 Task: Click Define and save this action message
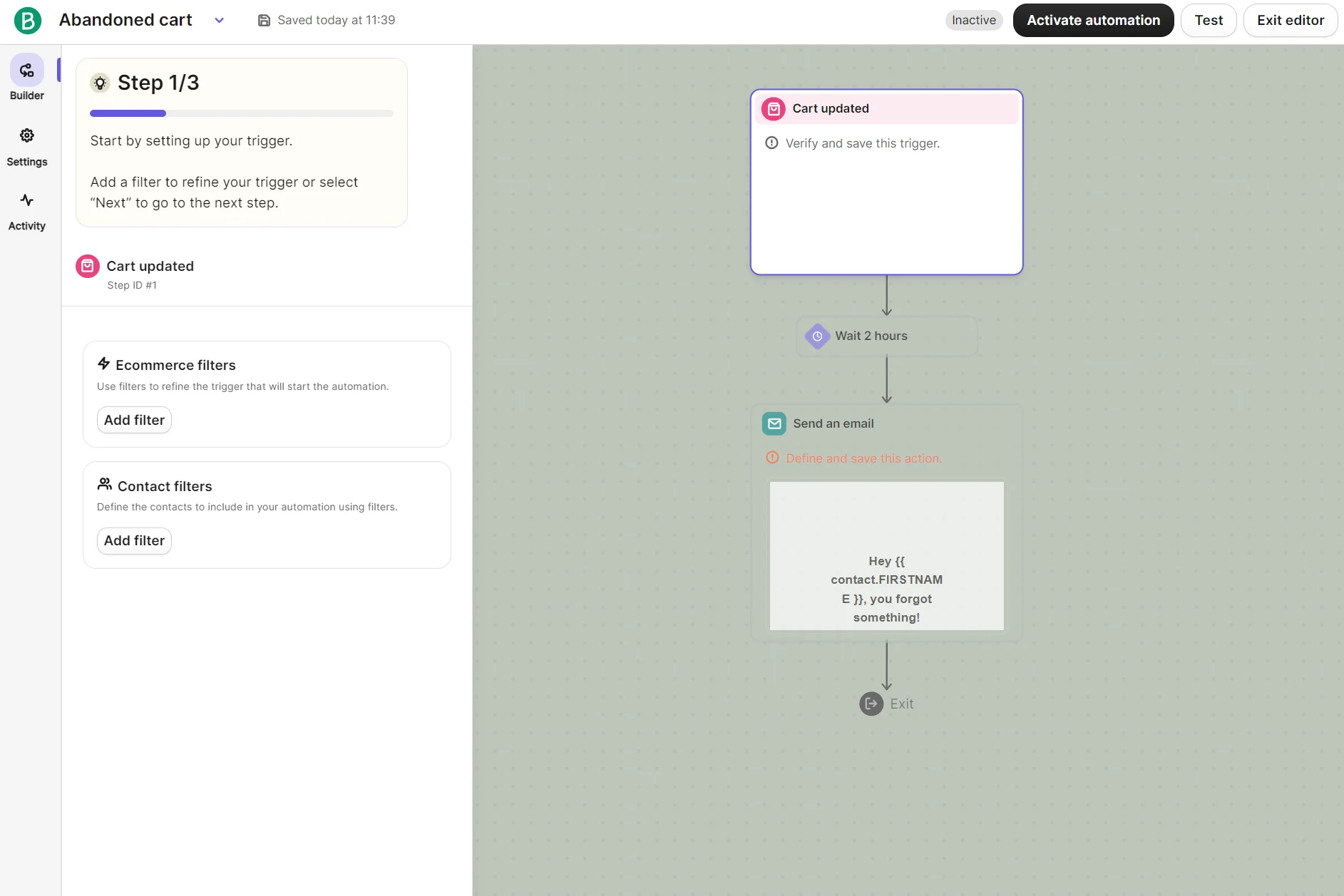(863, 458)
